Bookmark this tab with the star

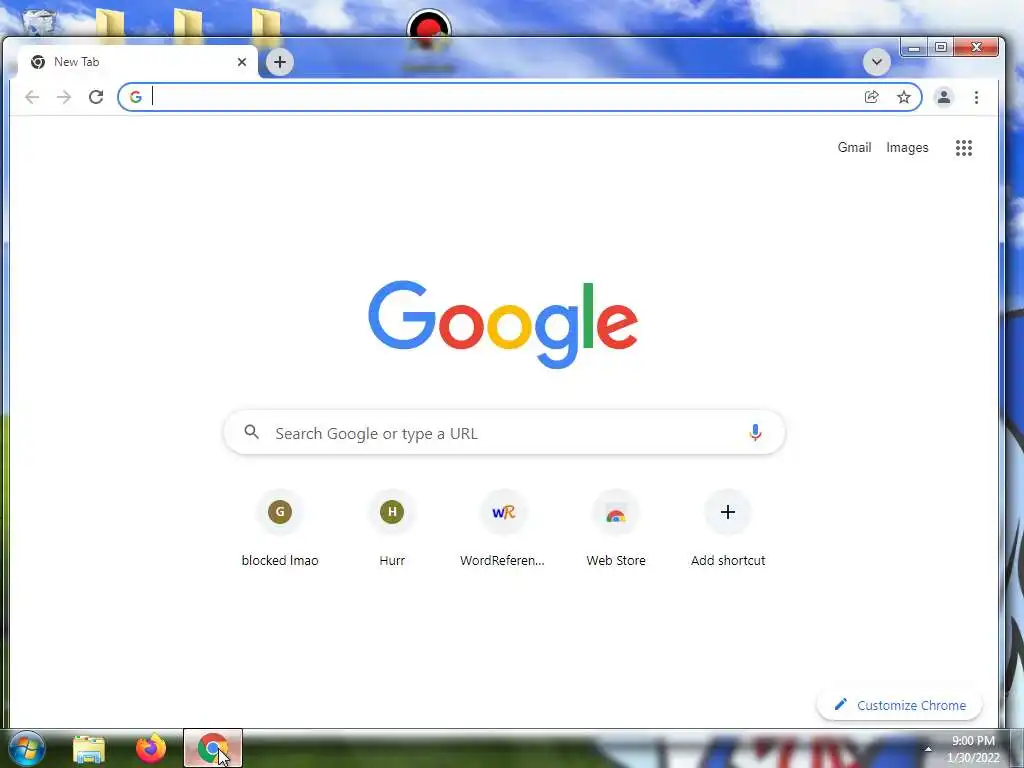coord(904,97)
